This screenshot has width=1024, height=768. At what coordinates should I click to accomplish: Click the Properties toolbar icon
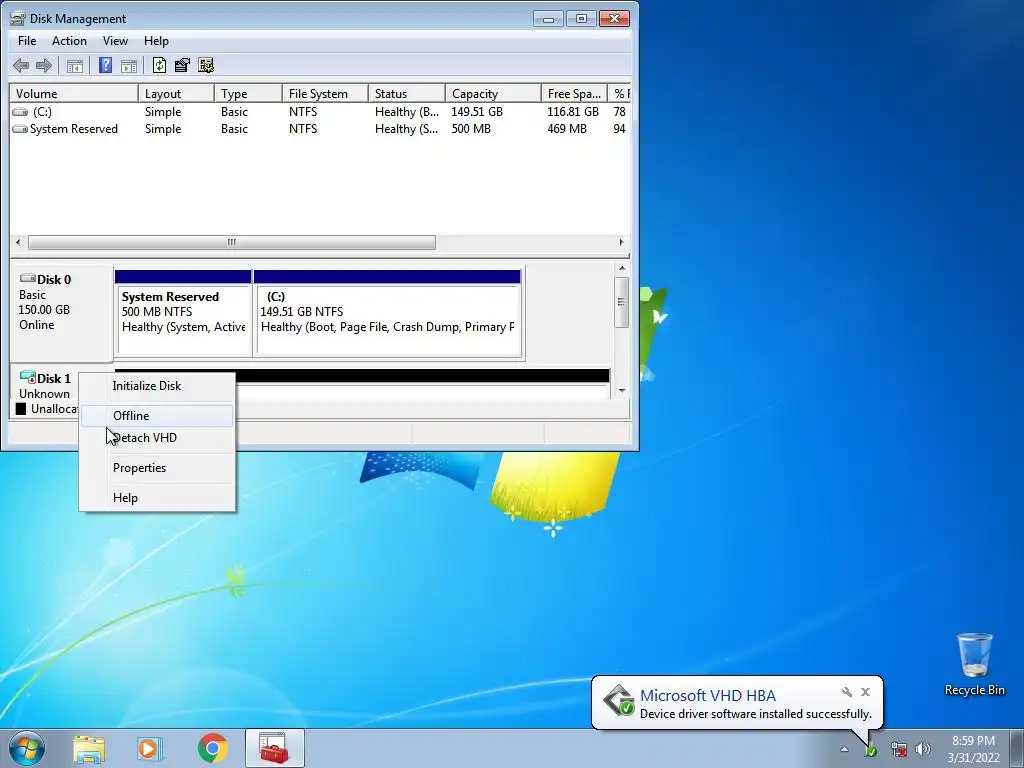tap(182, 65)
